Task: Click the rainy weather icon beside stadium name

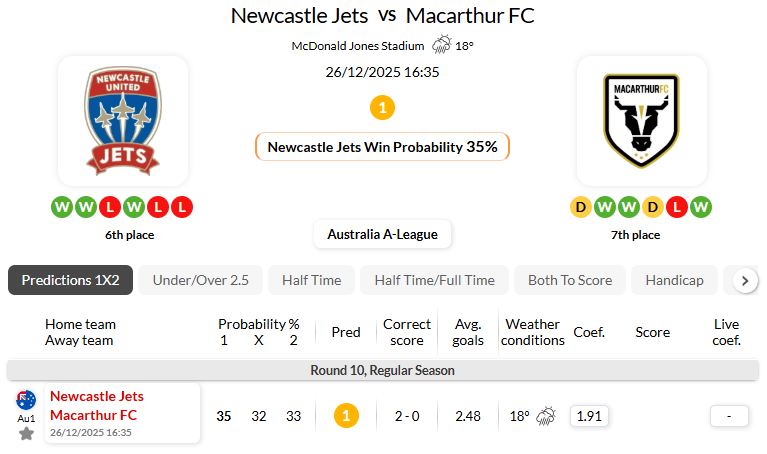Action: point(441,45)
